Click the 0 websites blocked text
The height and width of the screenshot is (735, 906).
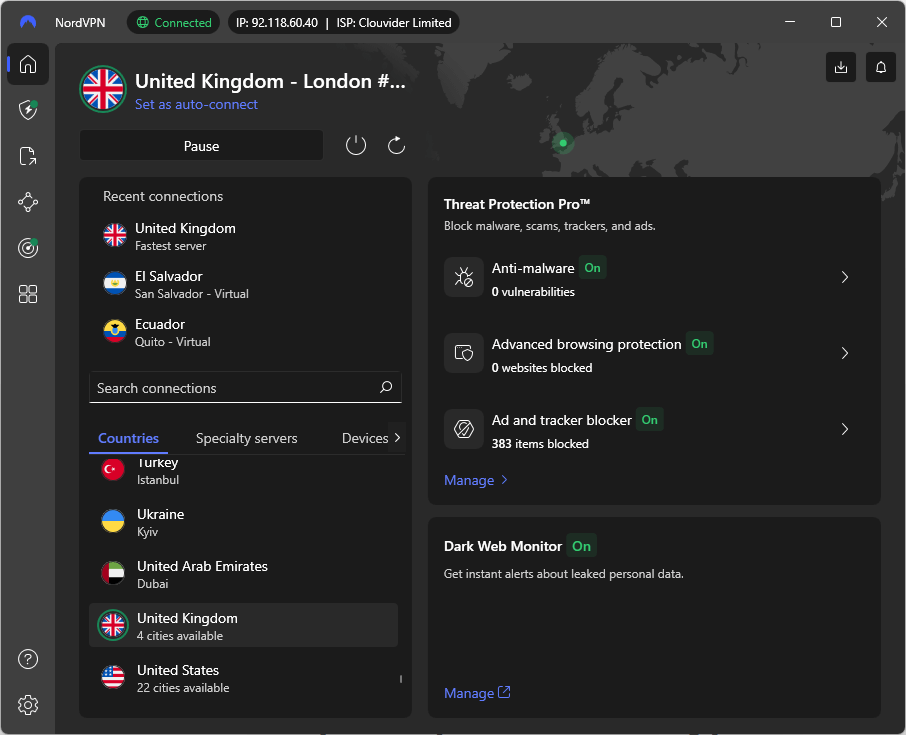click(541, 368)
